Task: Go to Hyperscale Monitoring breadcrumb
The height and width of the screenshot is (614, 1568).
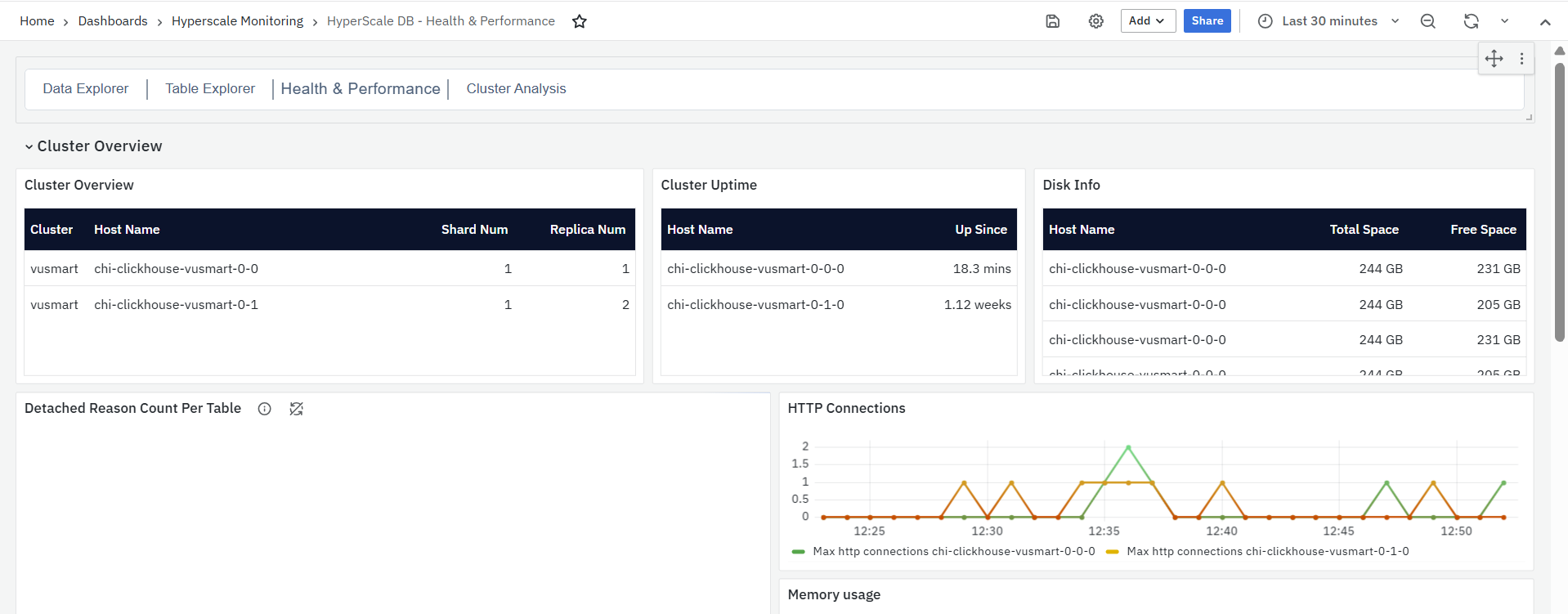Action: pyautogui.click(x=237, y=21)
